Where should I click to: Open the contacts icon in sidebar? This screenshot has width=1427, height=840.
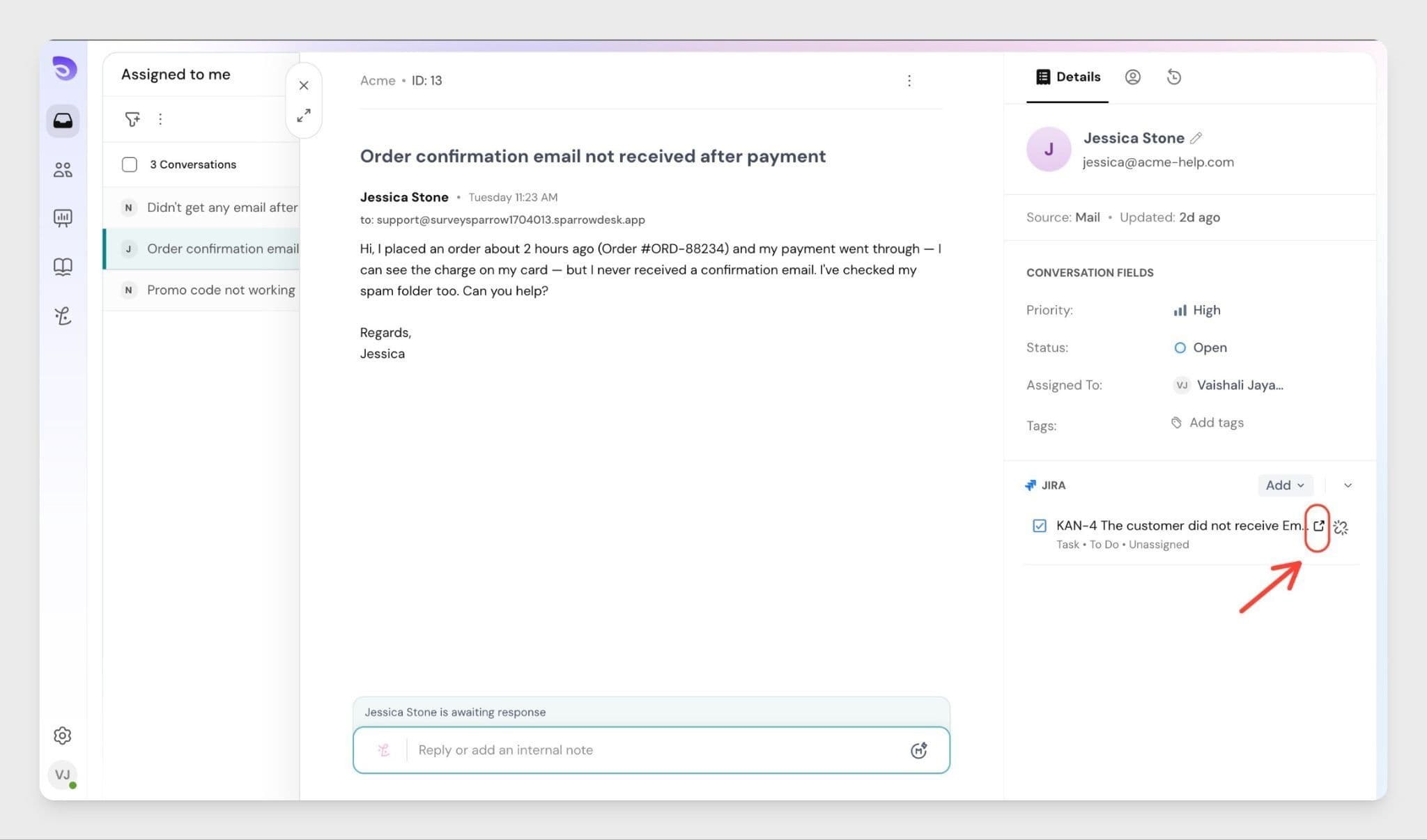click(63, 169)
